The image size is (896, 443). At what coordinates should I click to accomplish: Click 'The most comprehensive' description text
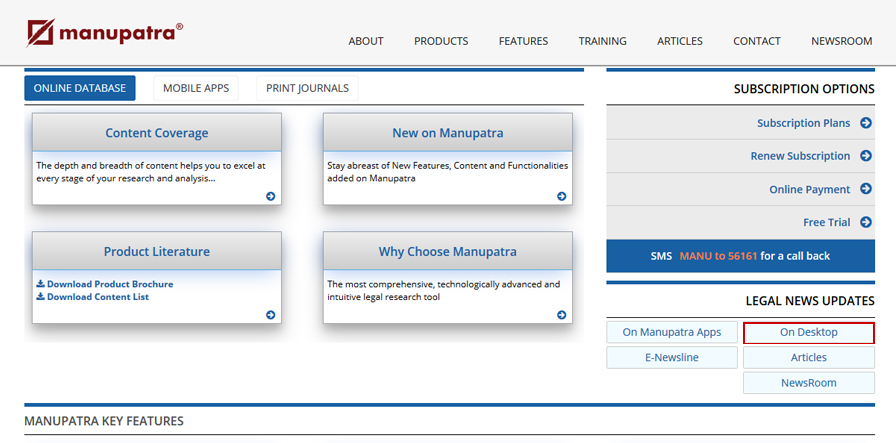[x=443, y=290]
